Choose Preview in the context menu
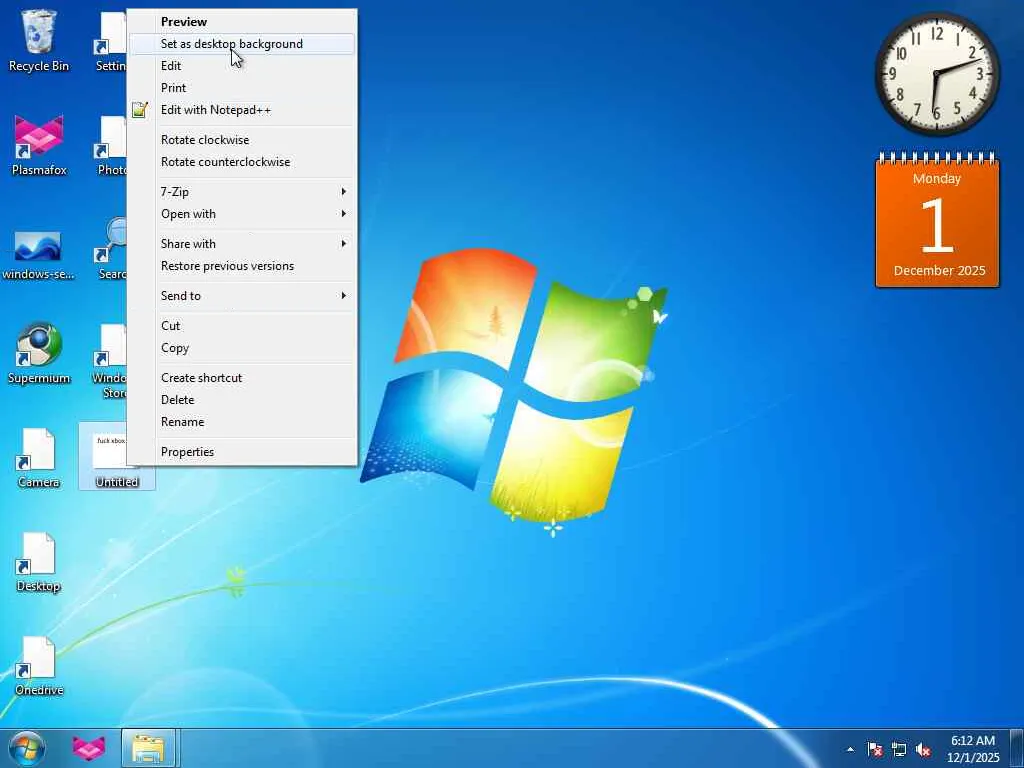1024x768 pixels. [242, 22]
